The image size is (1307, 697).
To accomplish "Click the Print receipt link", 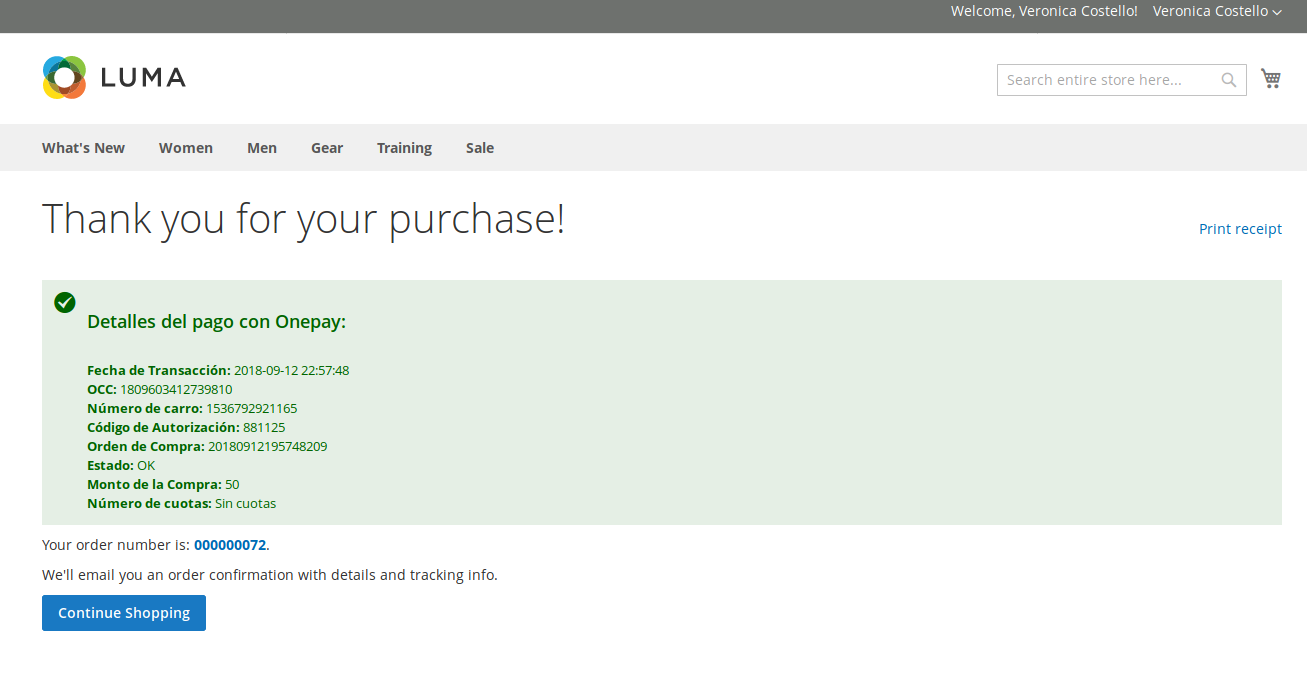I will coord(1240,229).
